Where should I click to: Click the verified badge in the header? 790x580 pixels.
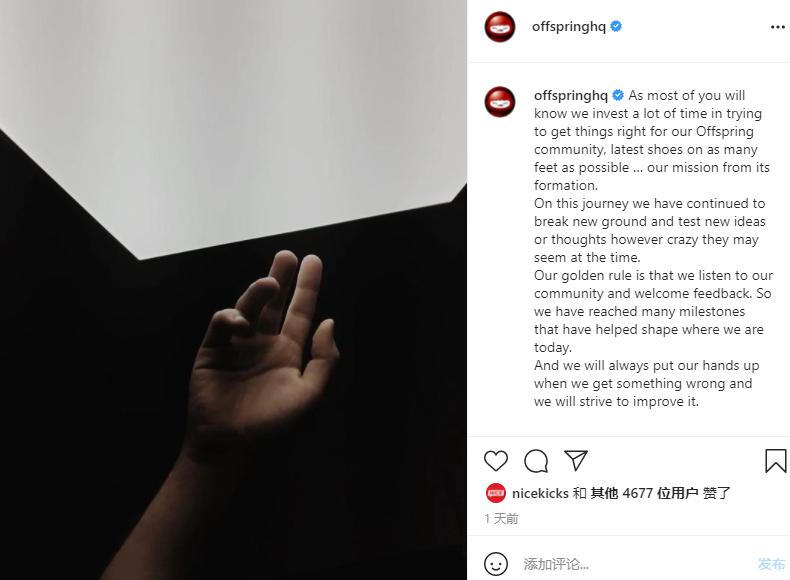coord(616,26)
